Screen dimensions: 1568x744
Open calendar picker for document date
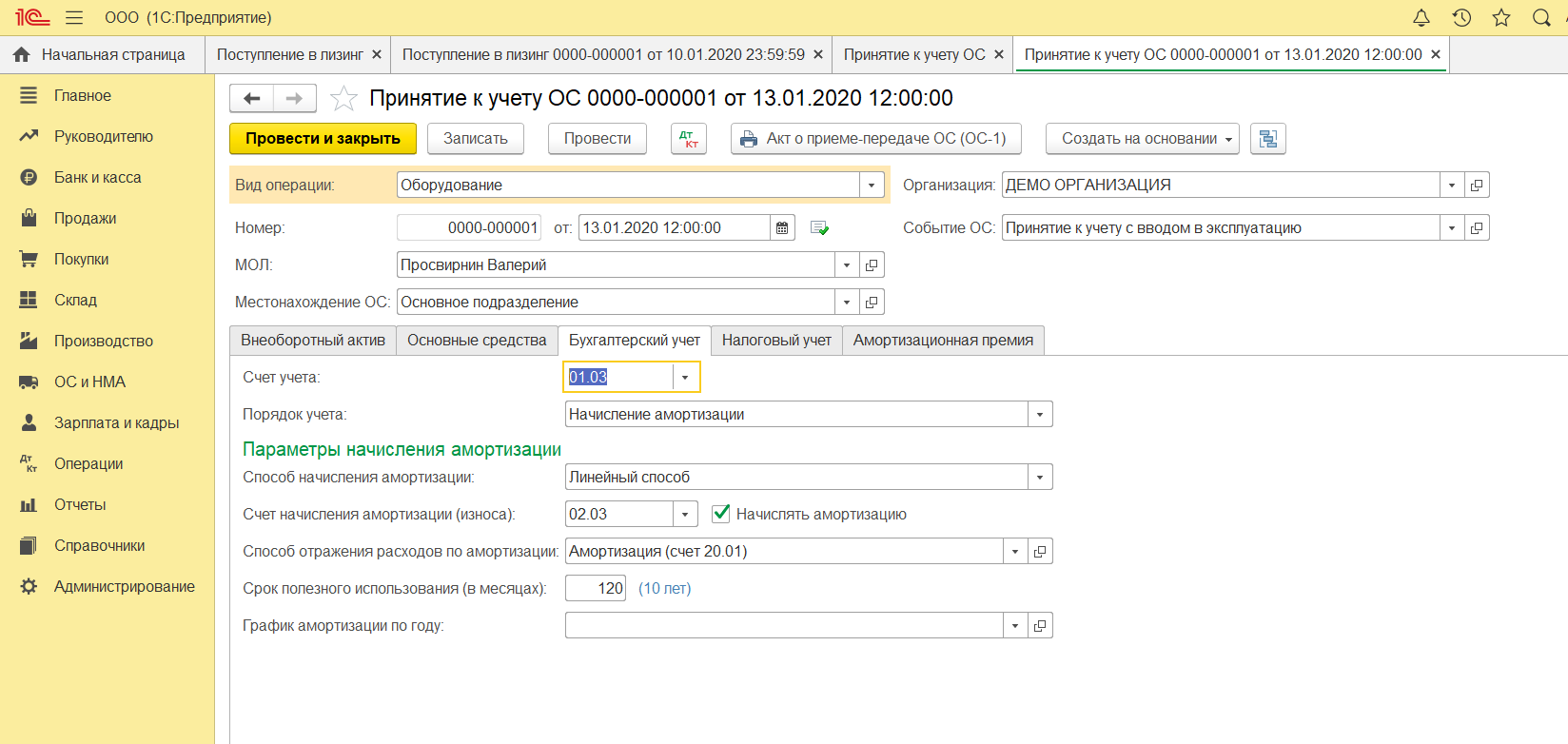point(782,228)
